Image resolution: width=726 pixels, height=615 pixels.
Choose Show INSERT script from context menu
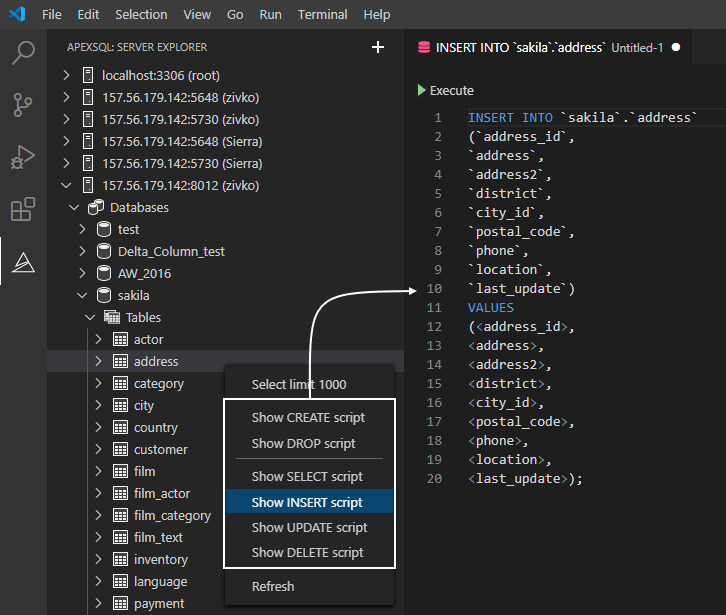pyautogui.click(x=307, y=503)
